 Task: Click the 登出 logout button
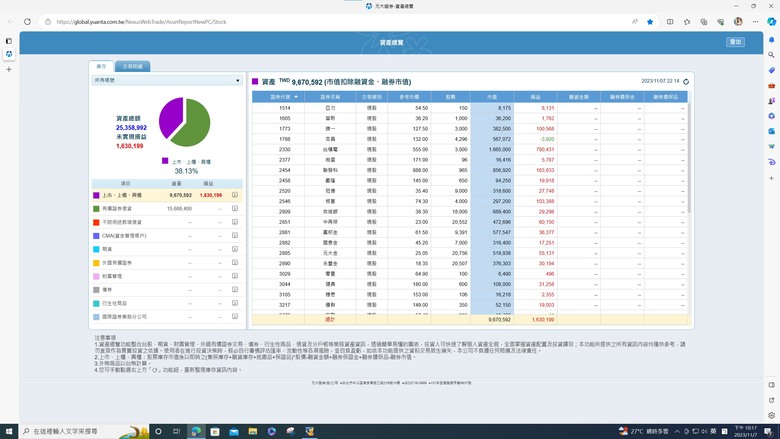[735, 42]
